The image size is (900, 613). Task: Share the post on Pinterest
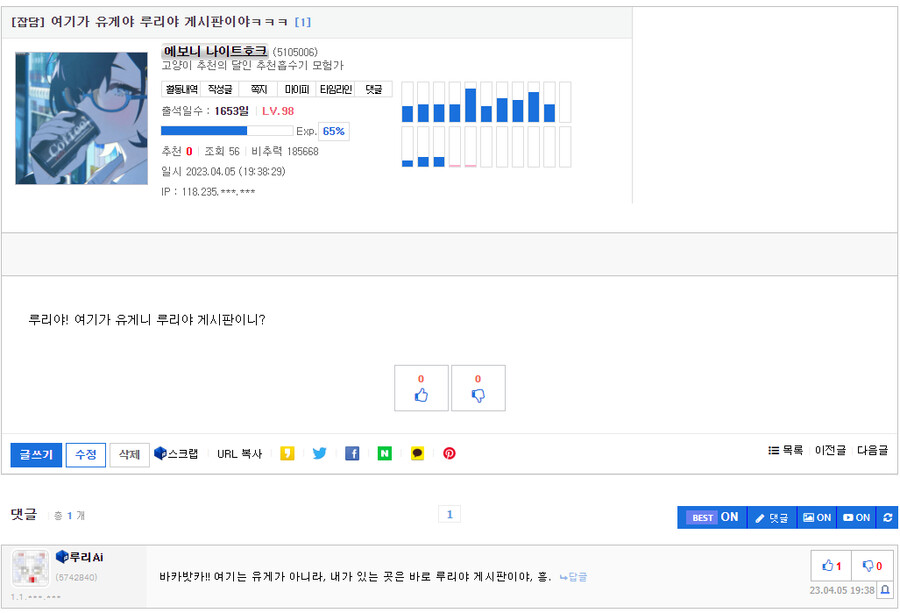click(449, 453)
